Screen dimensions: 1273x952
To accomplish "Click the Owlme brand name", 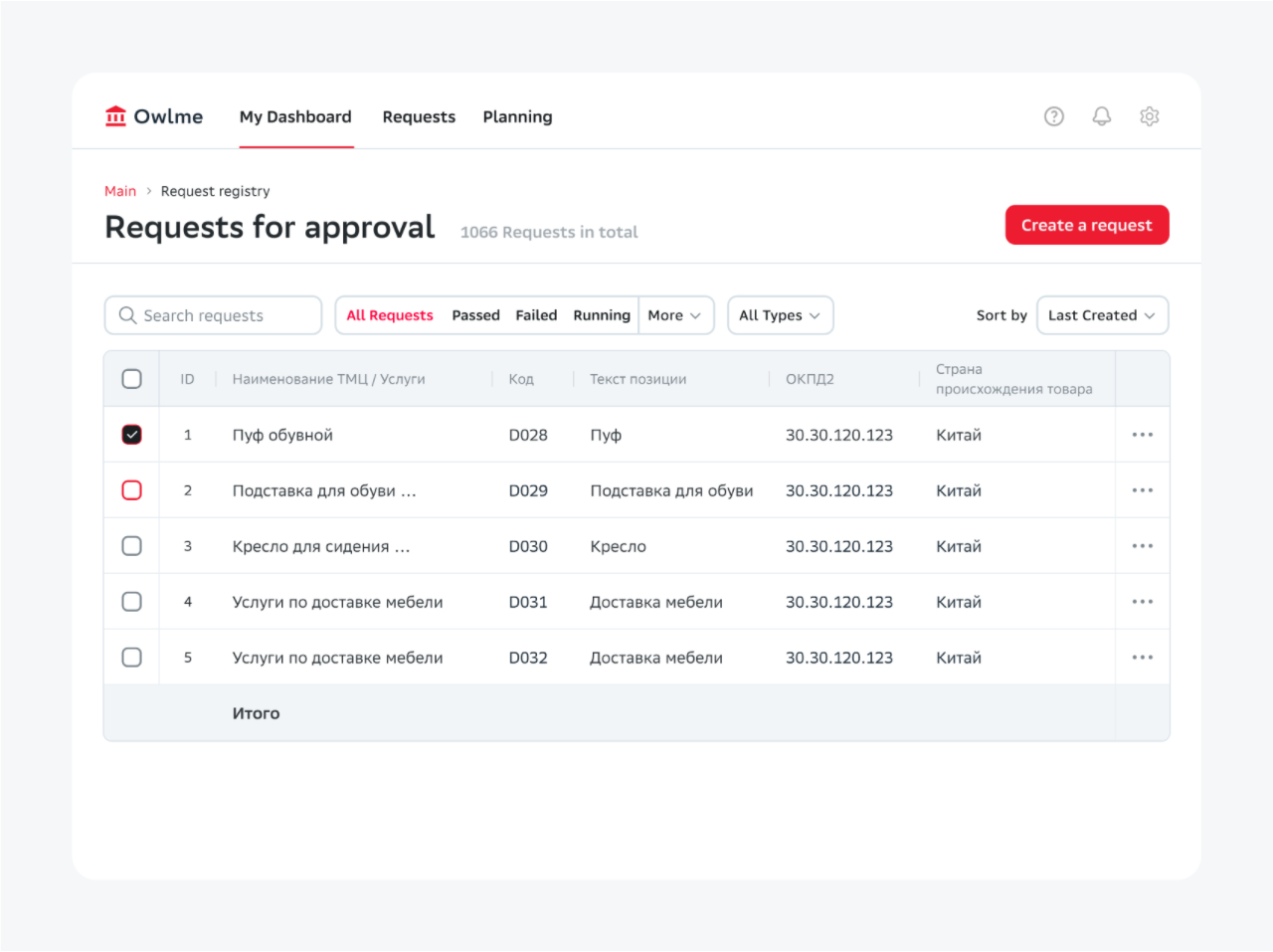I will pos(168,116).
